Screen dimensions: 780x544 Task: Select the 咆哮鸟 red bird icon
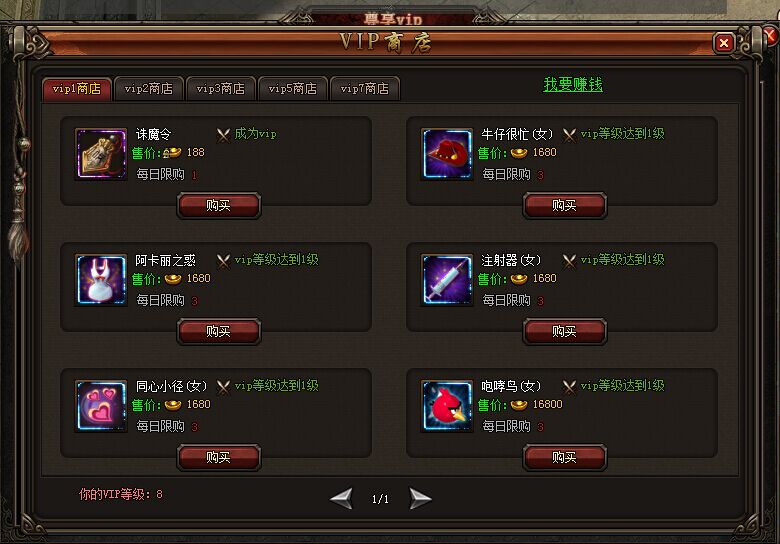(447, 406)
